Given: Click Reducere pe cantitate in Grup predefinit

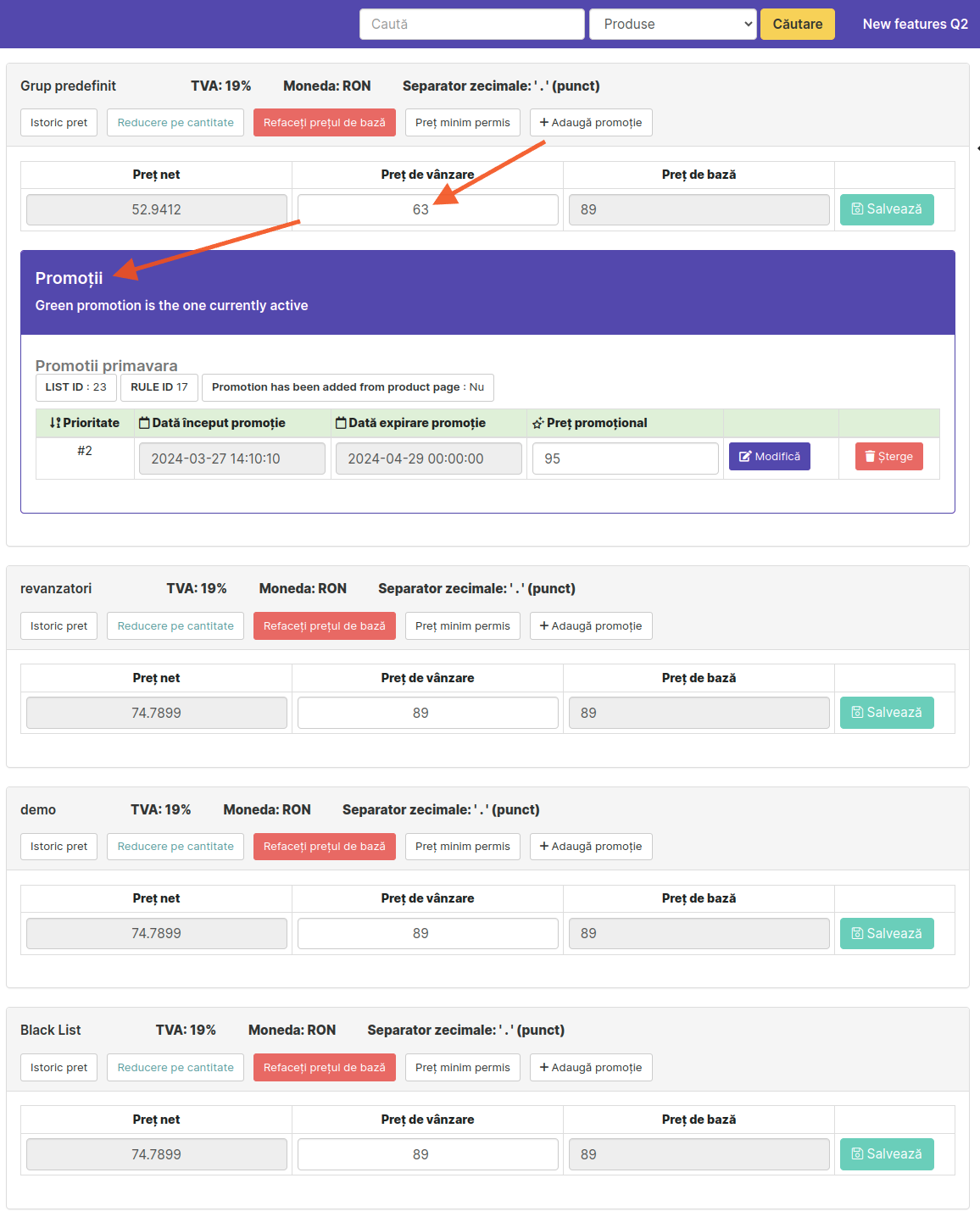Looking at the screenshot, I should (x=175, y=123).
